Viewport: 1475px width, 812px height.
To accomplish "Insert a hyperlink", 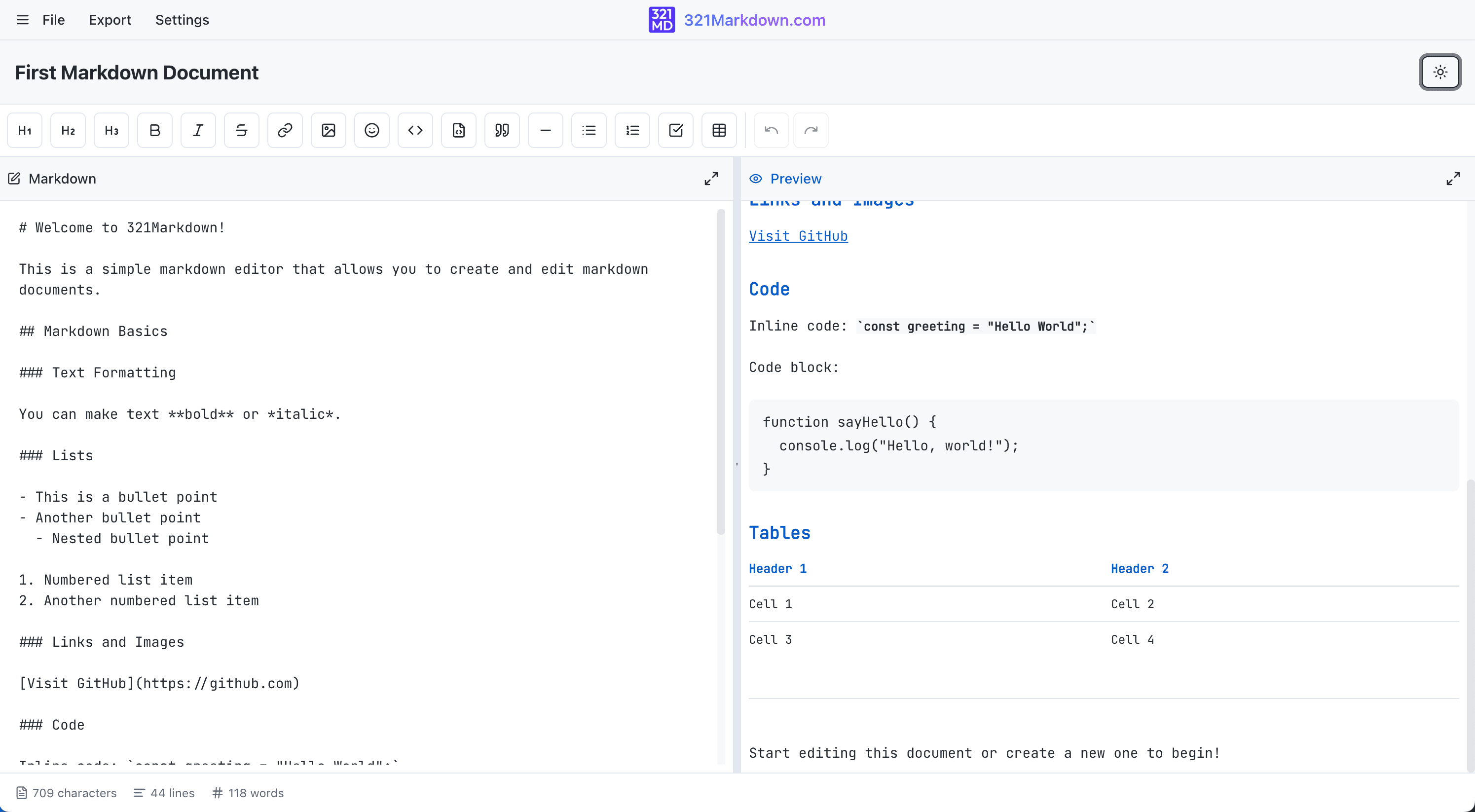I will pyautogui.click(x=285, y=131).
